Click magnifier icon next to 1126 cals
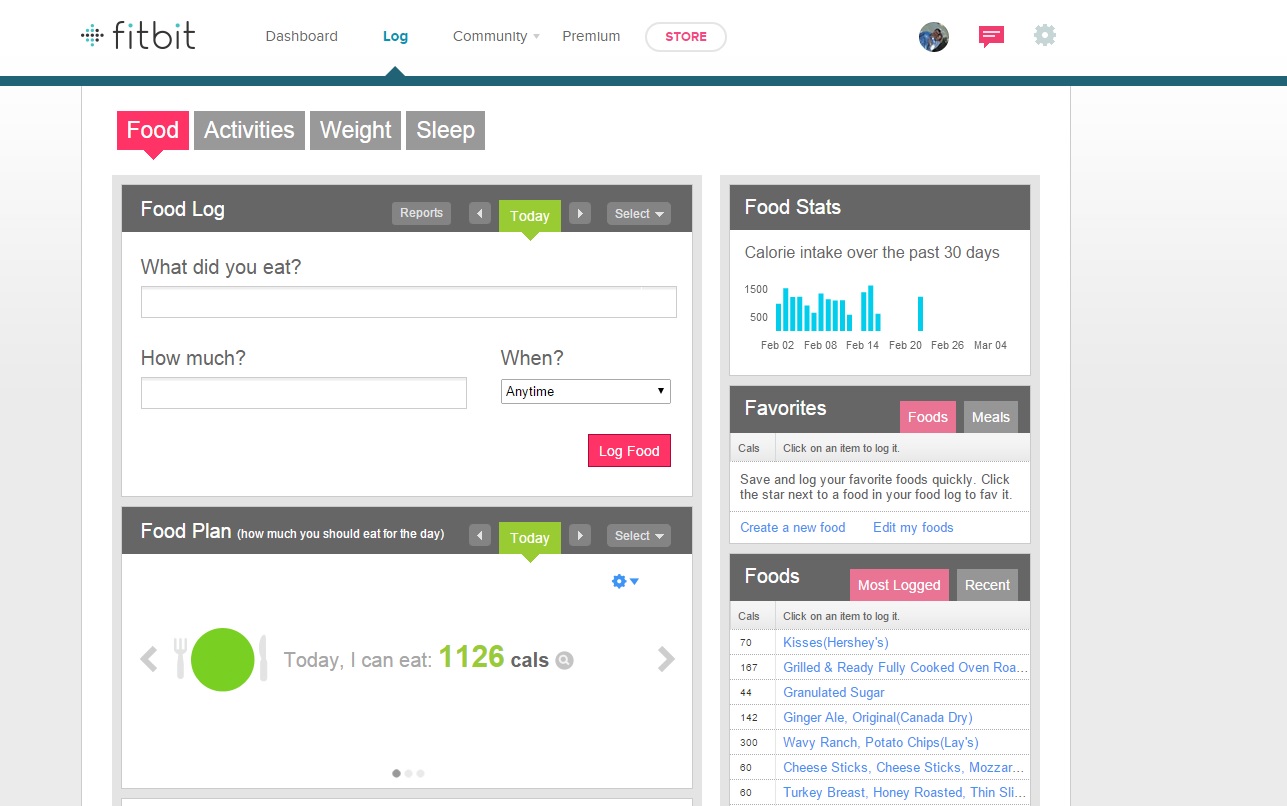The image size is (1287, 806). [x=565, y=660]
